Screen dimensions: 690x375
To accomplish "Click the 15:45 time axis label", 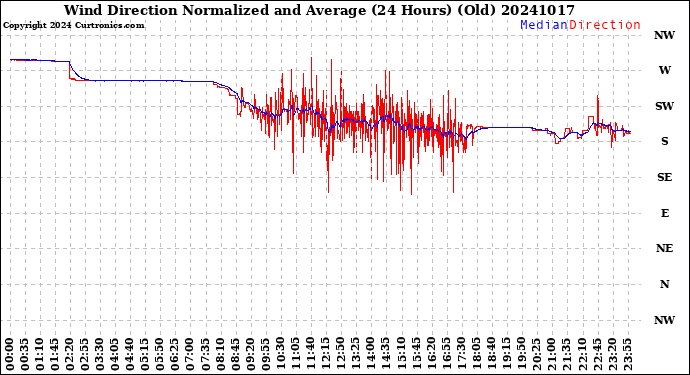I will pyautogui.click(x=416, y=354).
